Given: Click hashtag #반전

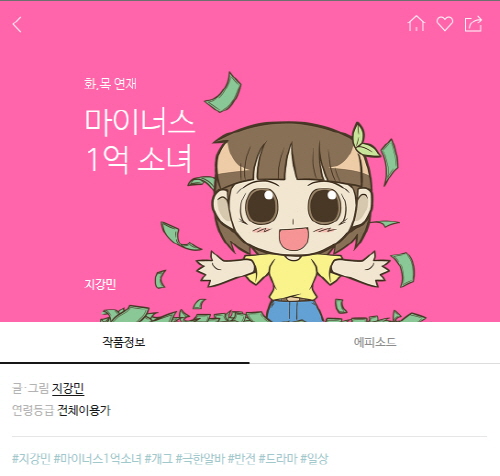Looking at the screenshot, I should tap(242, 458).
